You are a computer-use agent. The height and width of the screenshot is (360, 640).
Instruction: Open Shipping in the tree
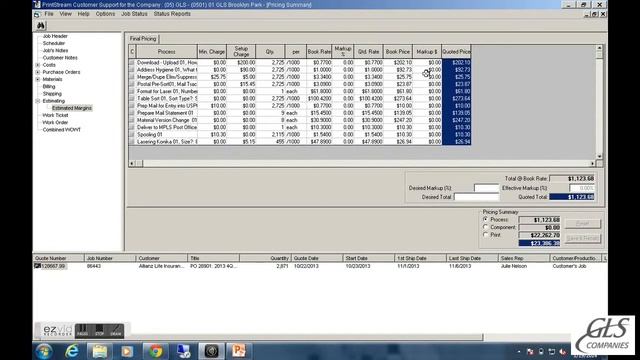coord(52,94)
